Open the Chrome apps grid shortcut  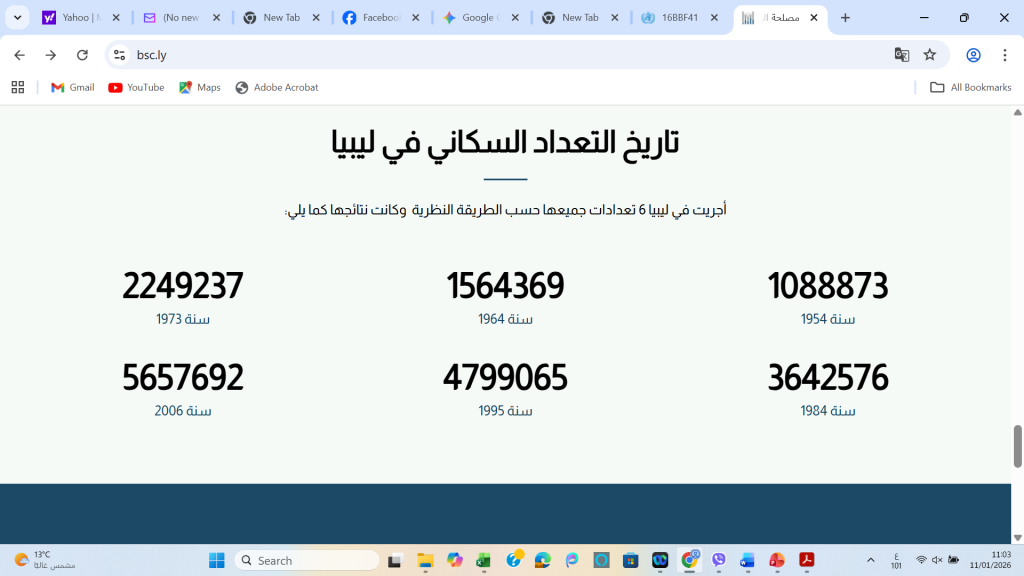coord(18,87)
